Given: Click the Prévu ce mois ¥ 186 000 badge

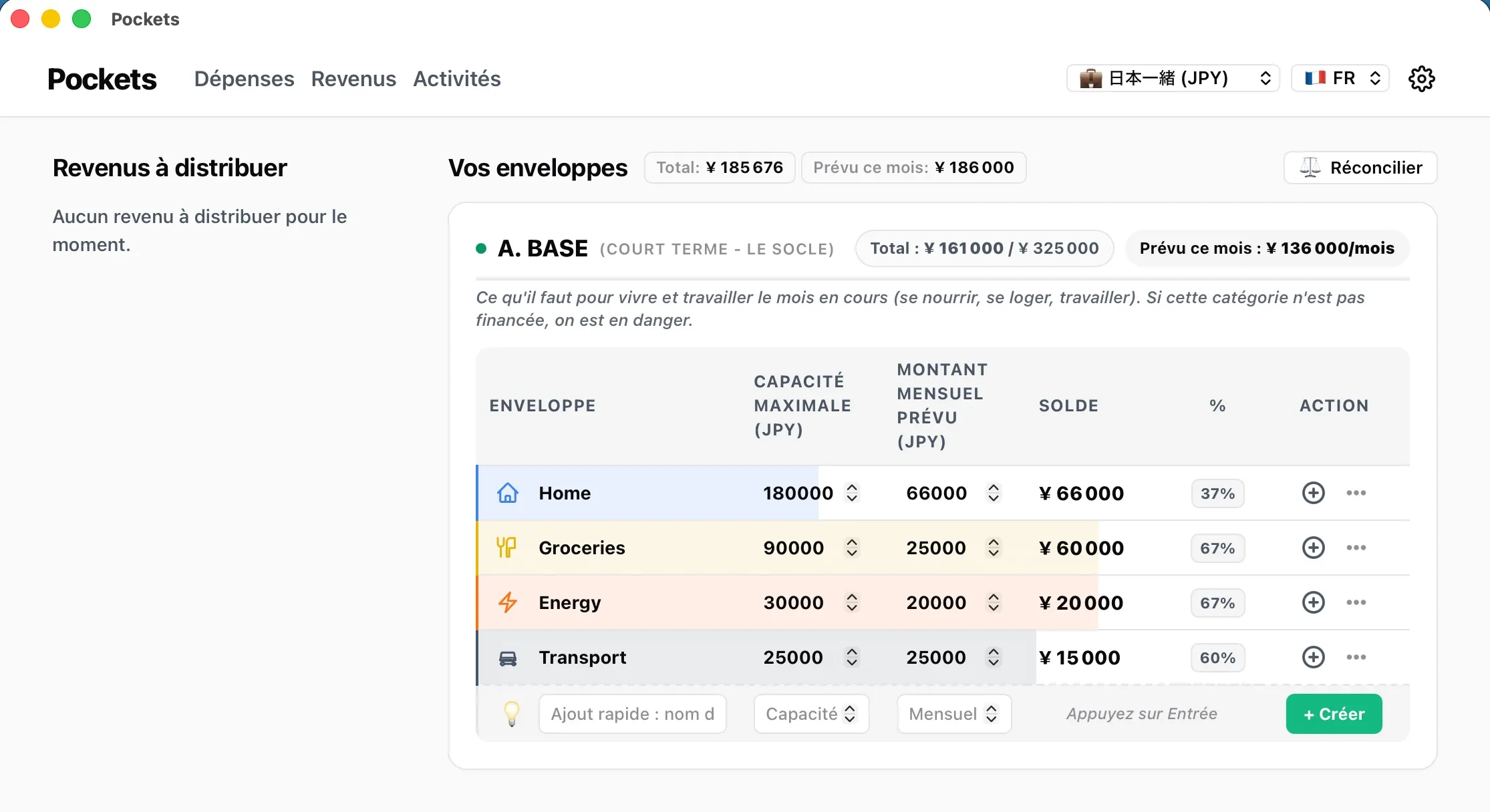Looking at the screenshot, I should pyautogui.click(x=913, y=168).
